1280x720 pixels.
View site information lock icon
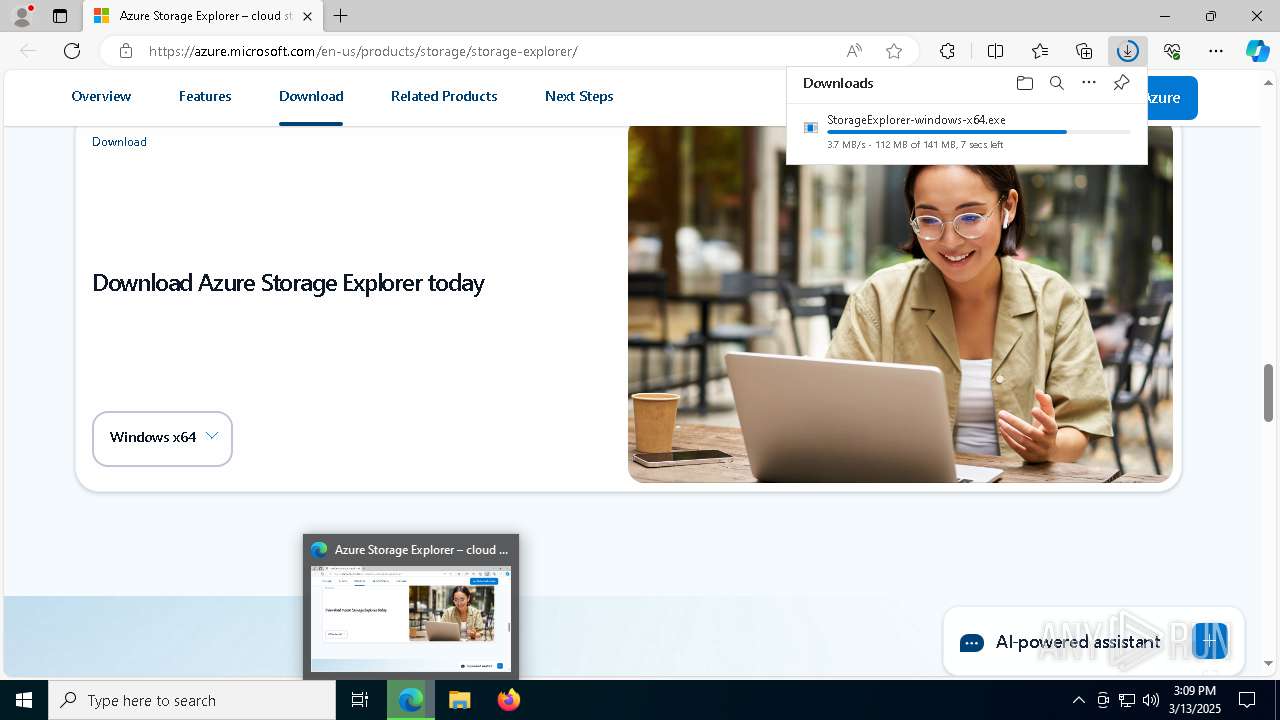click(x=125, y=51)
